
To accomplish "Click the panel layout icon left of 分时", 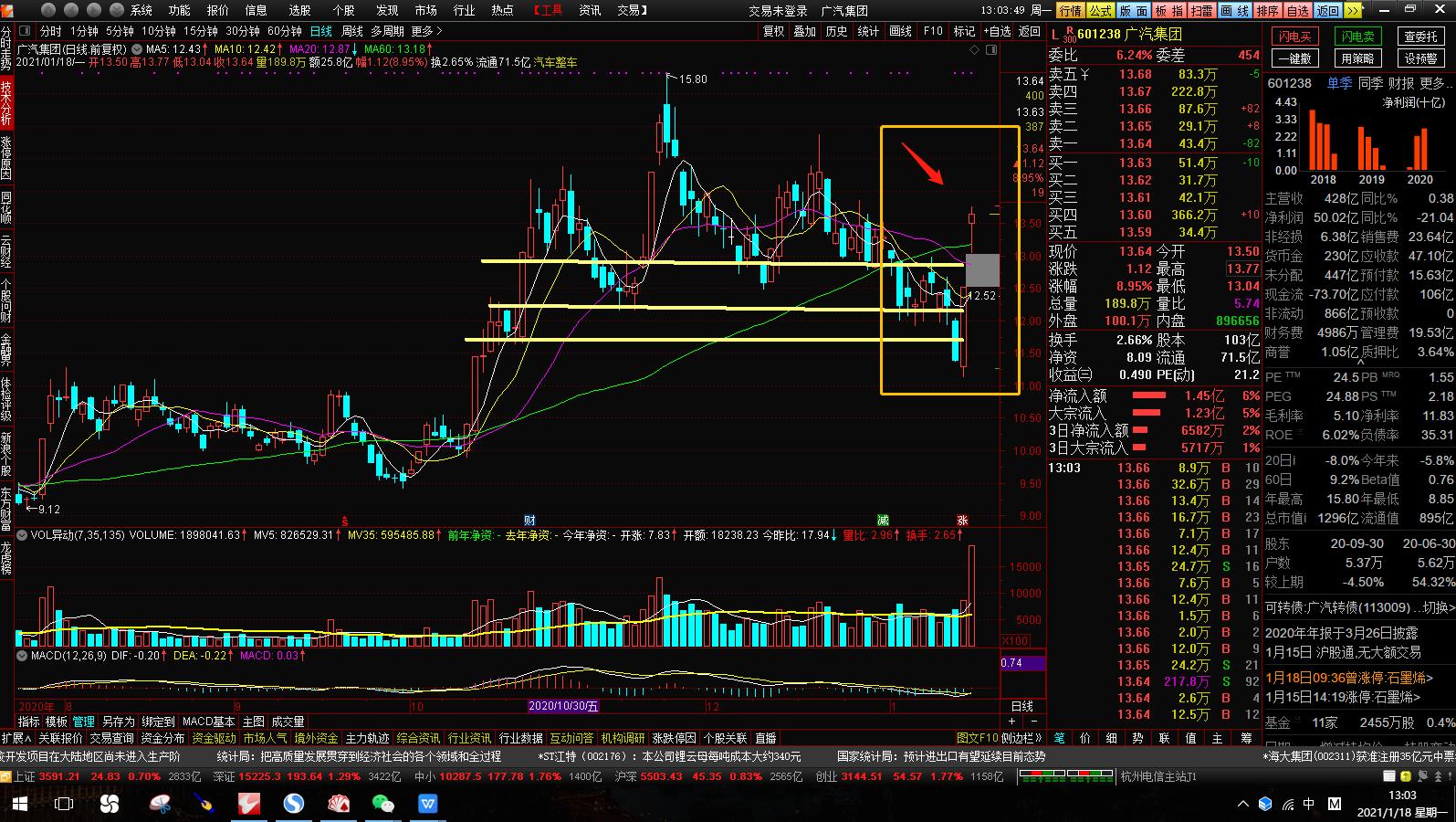I will [x=26, y=31].
